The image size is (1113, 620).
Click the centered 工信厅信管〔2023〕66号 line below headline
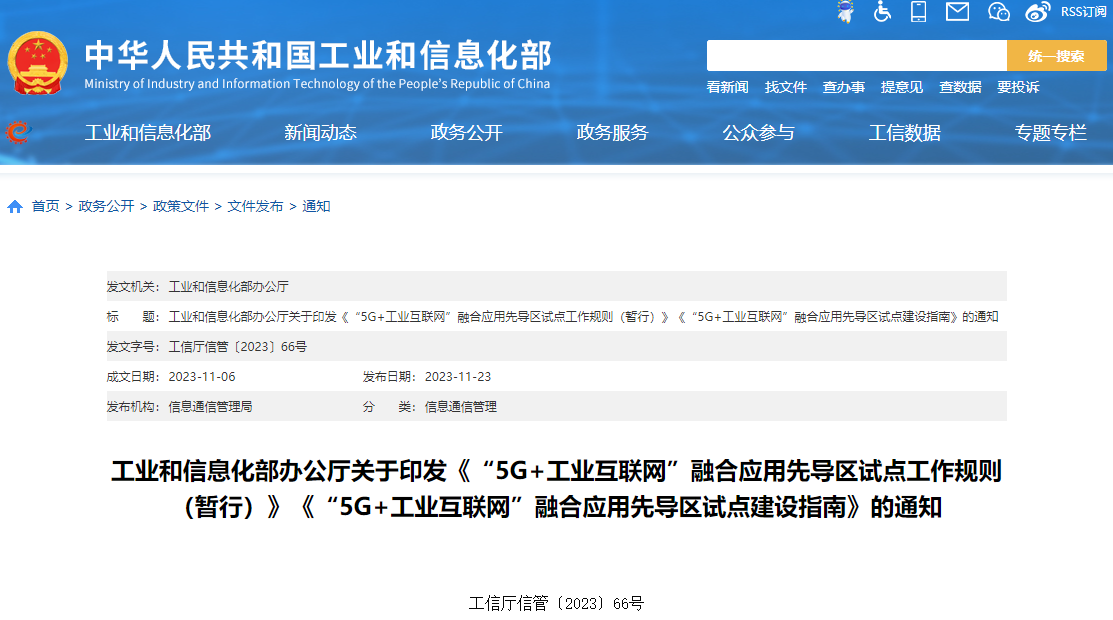556,604
